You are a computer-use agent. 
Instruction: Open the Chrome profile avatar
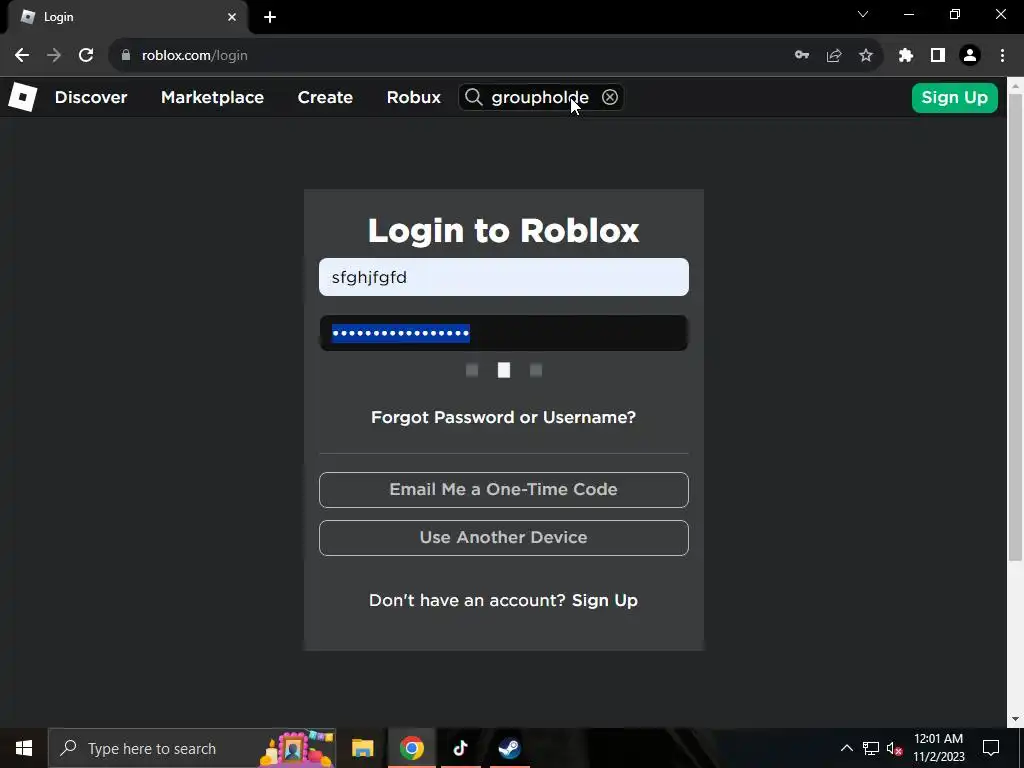[x=970, y=56]
